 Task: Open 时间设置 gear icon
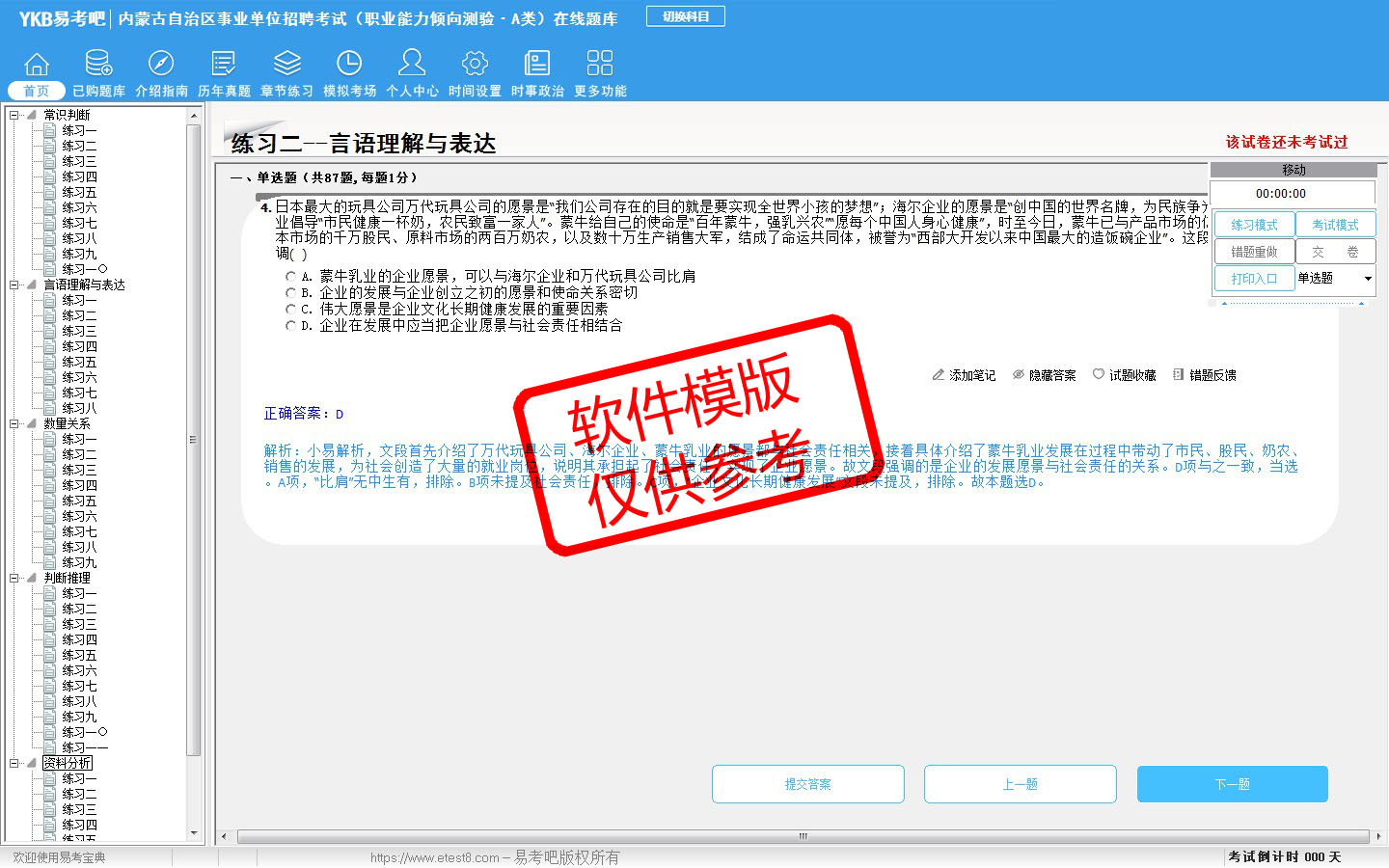[475, 65]
